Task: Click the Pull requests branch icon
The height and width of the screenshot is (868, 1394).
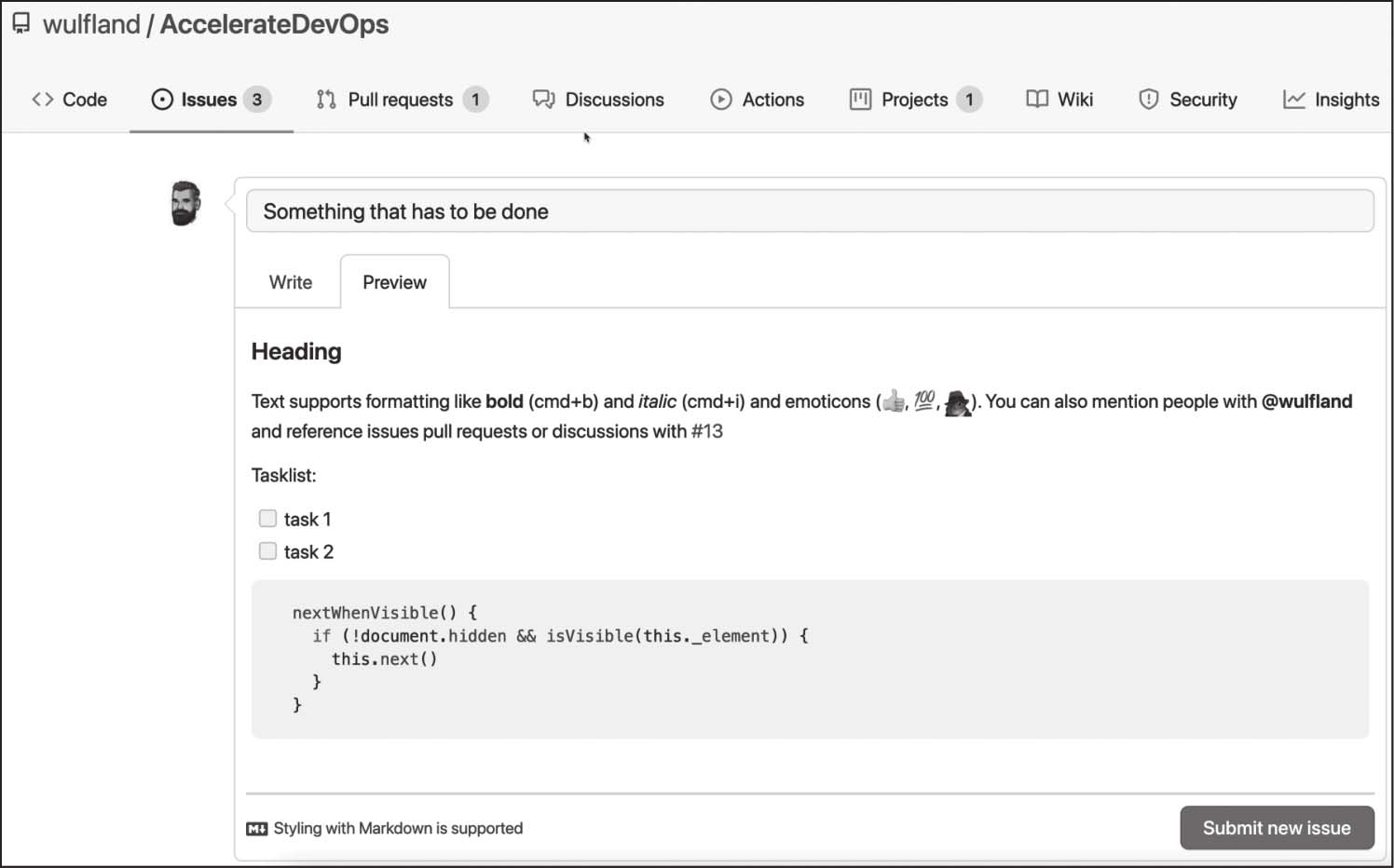Action: 326,100
